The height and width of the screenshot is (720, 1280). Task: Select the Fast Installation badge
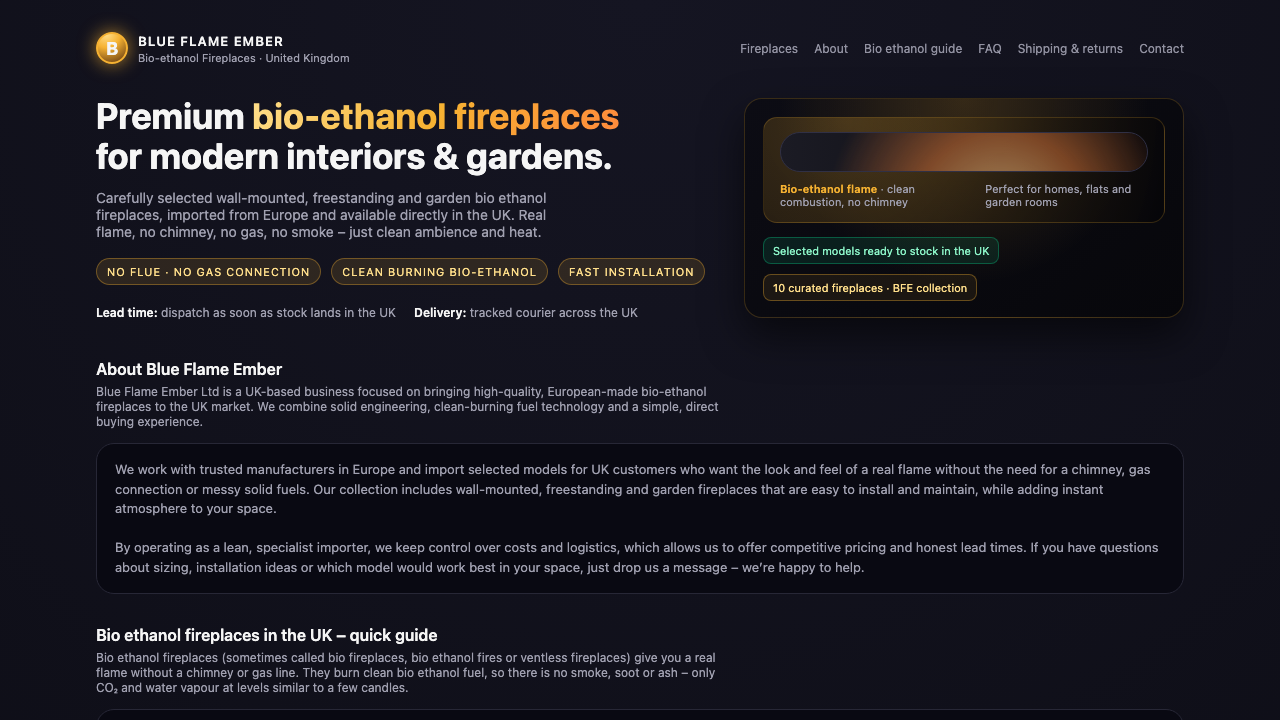coord(631,272)
